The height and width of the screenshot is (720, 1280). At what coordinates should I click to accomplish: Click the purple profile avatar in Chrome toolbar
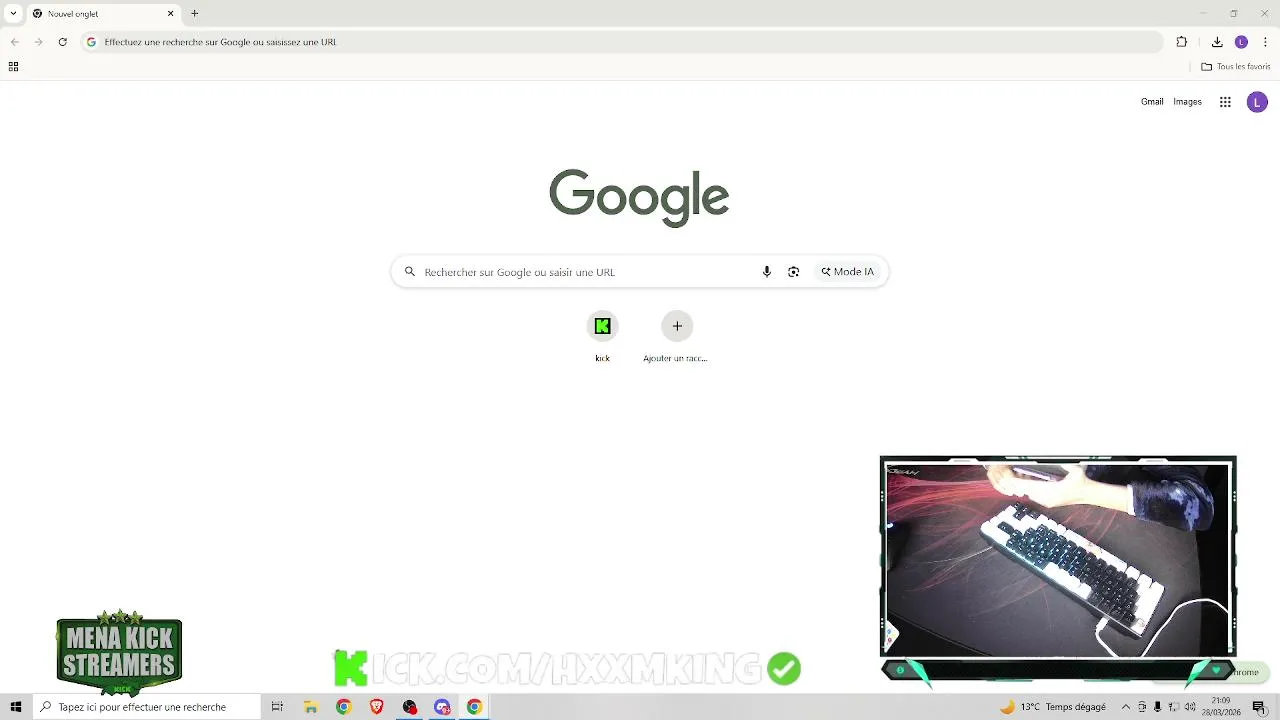[x=1241, y=42]
